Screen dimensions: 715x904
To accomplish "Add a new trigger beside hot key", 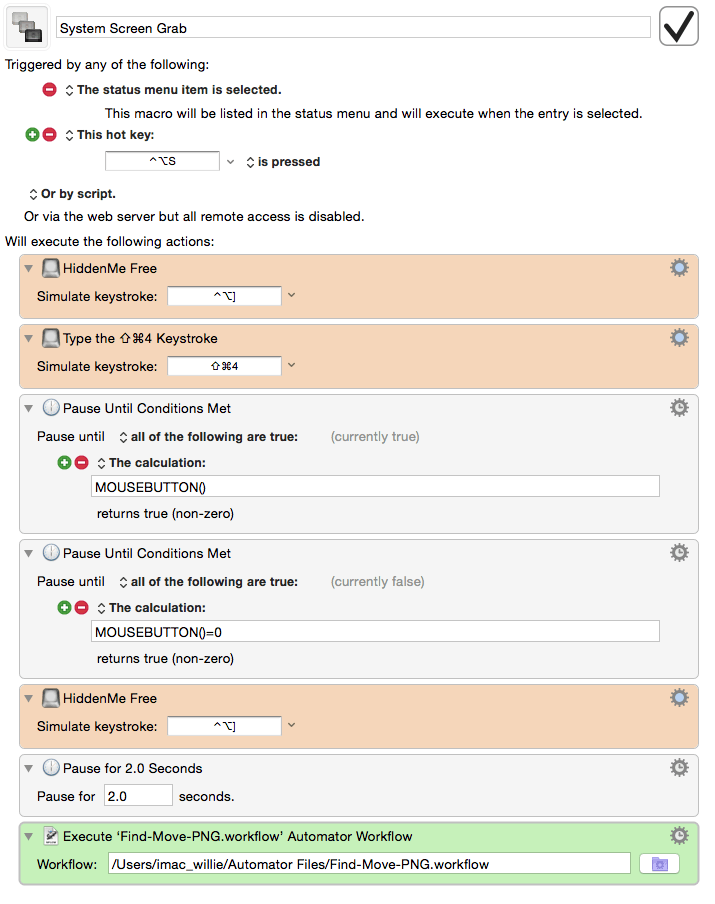I will 32,134.
